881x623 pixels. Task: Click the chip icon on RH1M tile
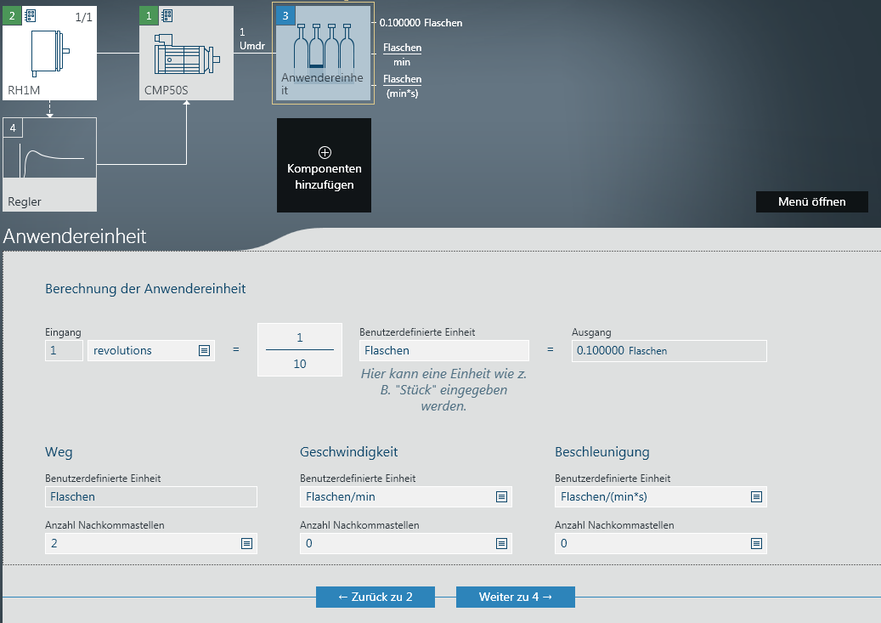(31, 16)
